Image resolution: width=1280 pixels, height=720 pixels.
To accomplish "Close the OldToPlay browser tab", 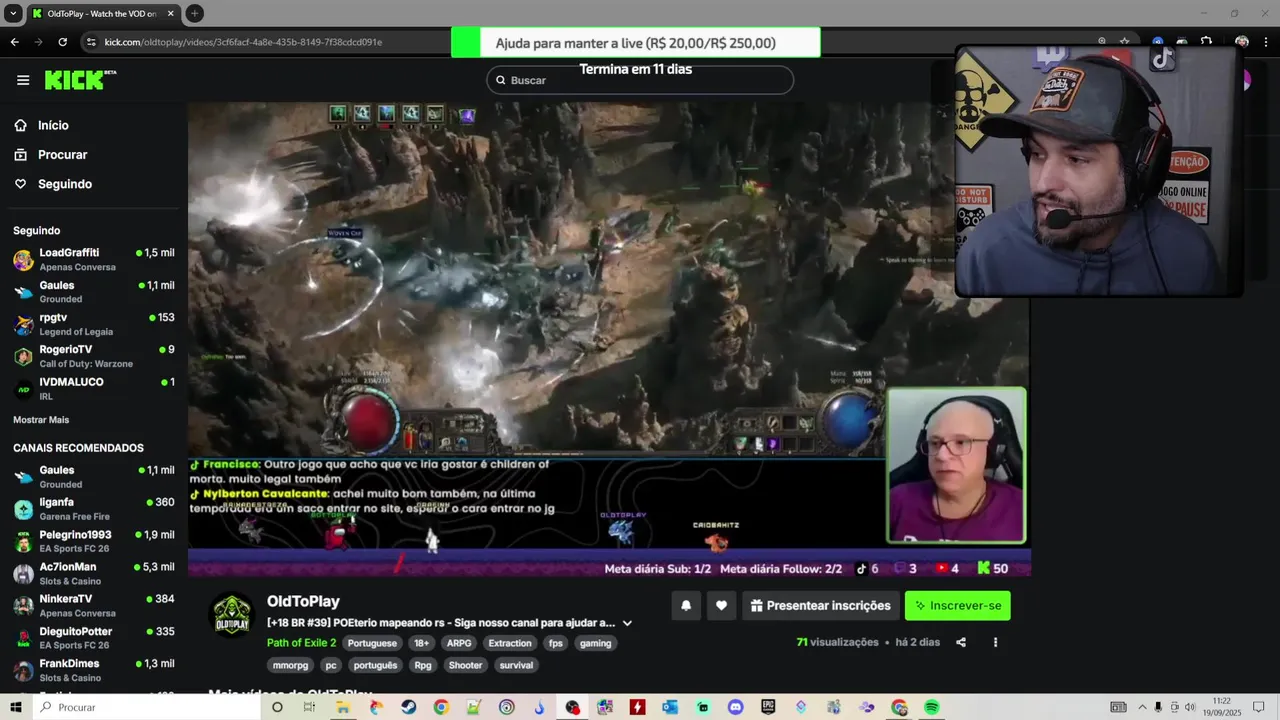I will pos(170,13).
